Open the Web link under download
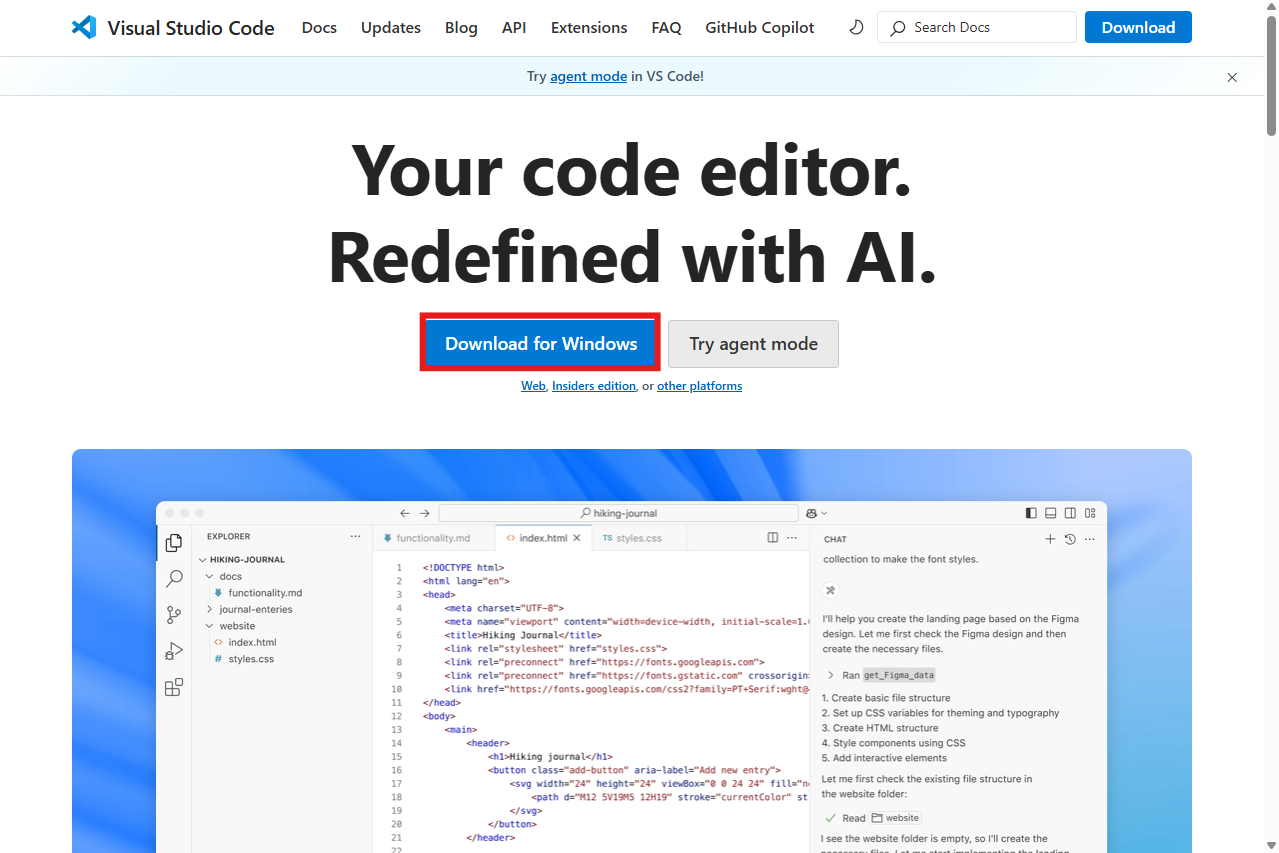 (x=533, y=386)
